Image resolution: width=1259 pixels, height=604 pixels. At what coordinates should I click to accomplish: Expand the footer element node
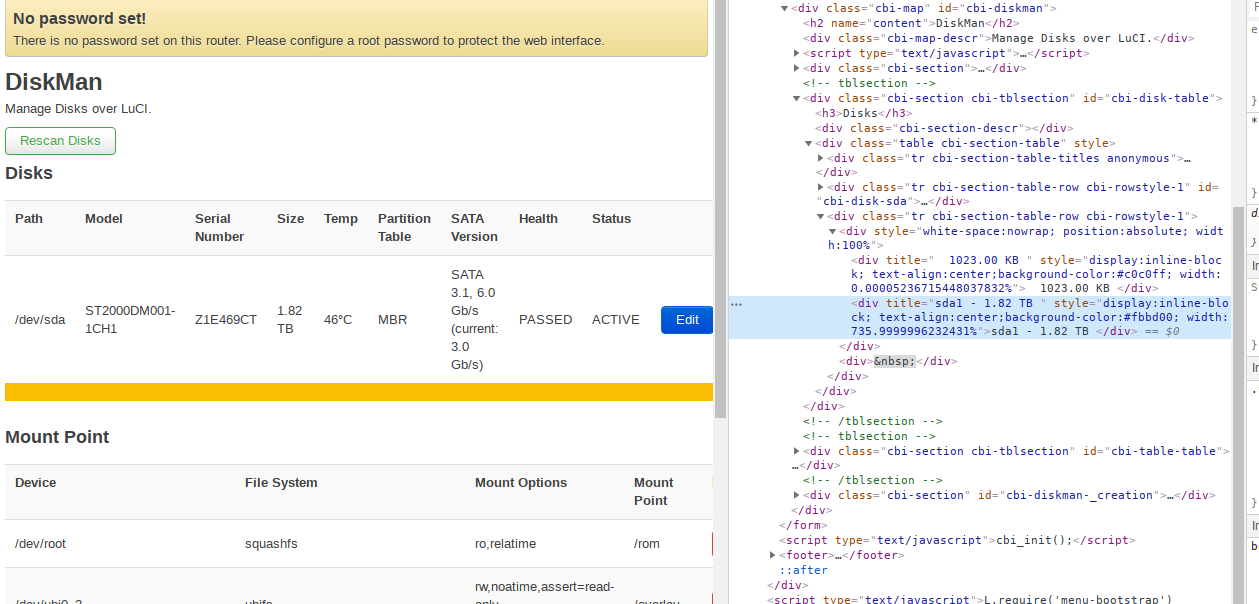[x=773, y=555]
